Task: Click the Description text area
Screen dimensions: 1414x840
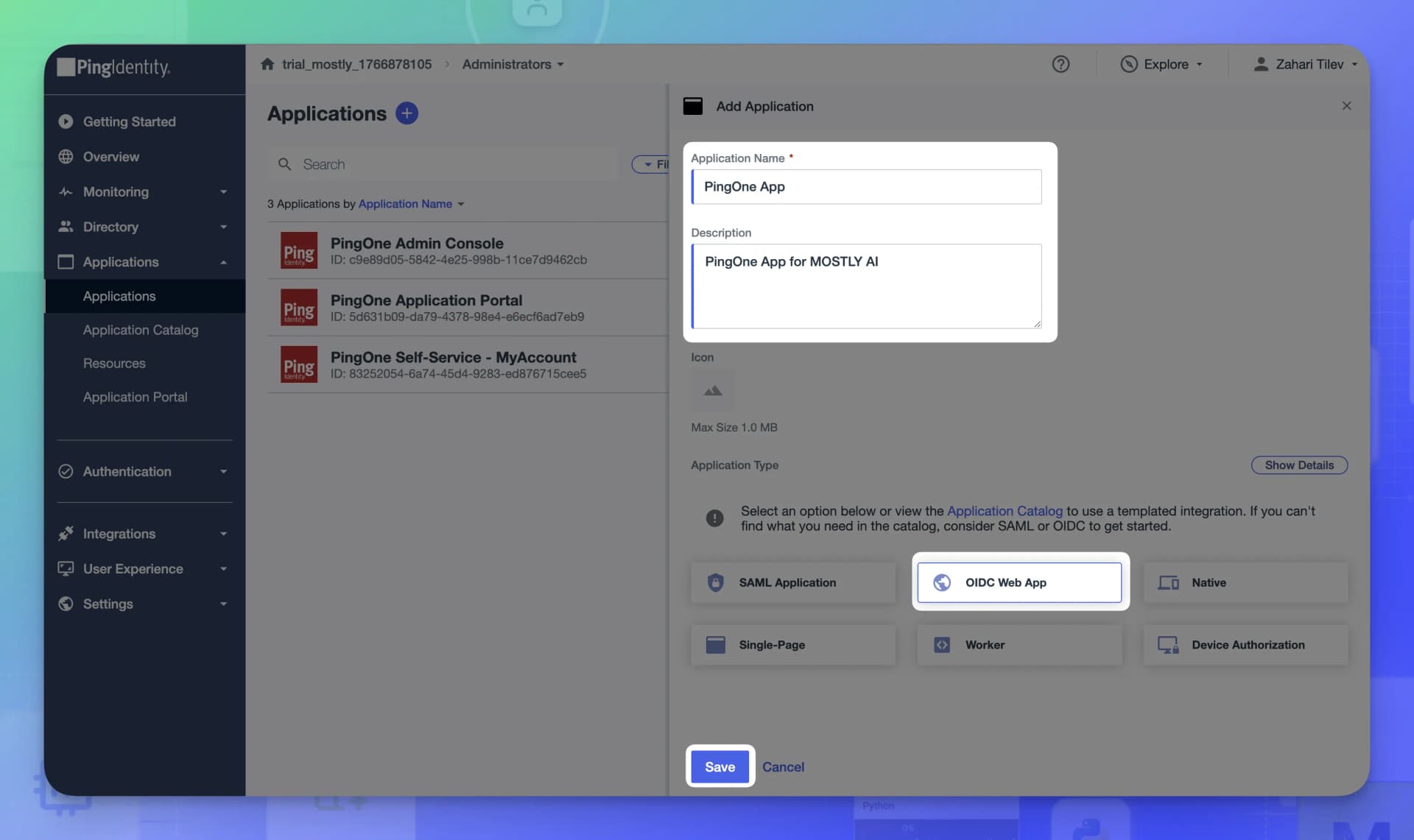Action: click(866, 286)
